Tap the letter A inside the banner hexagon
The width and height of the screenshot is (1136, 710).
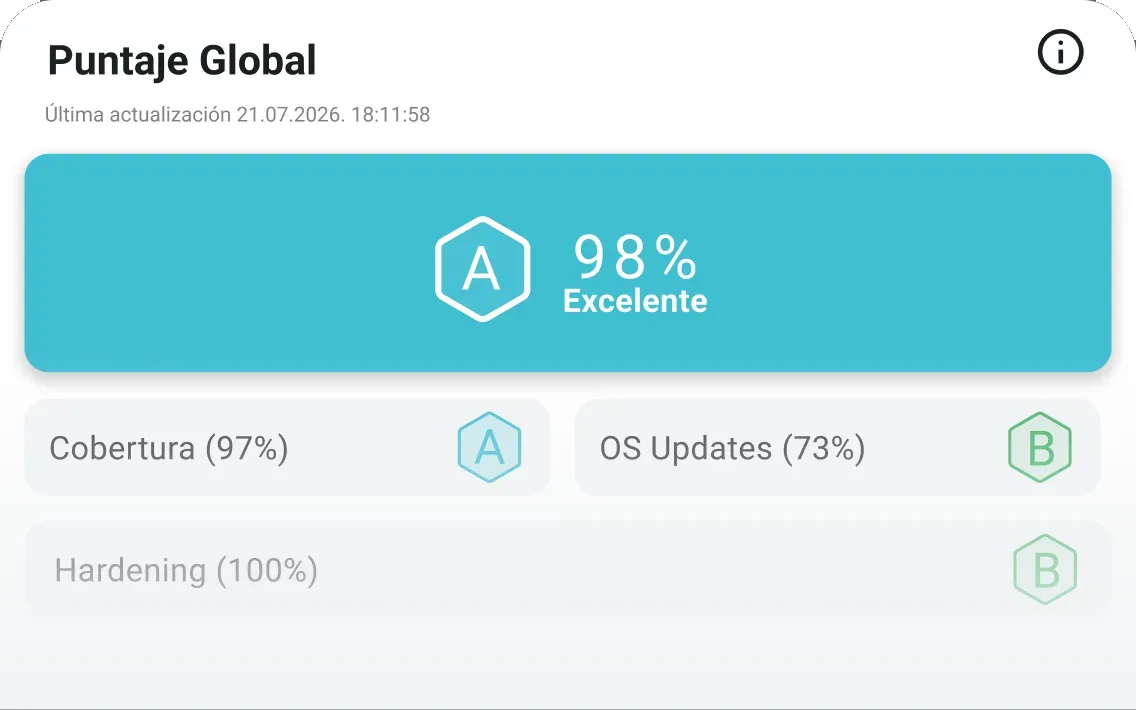click(x=482, y=269)
